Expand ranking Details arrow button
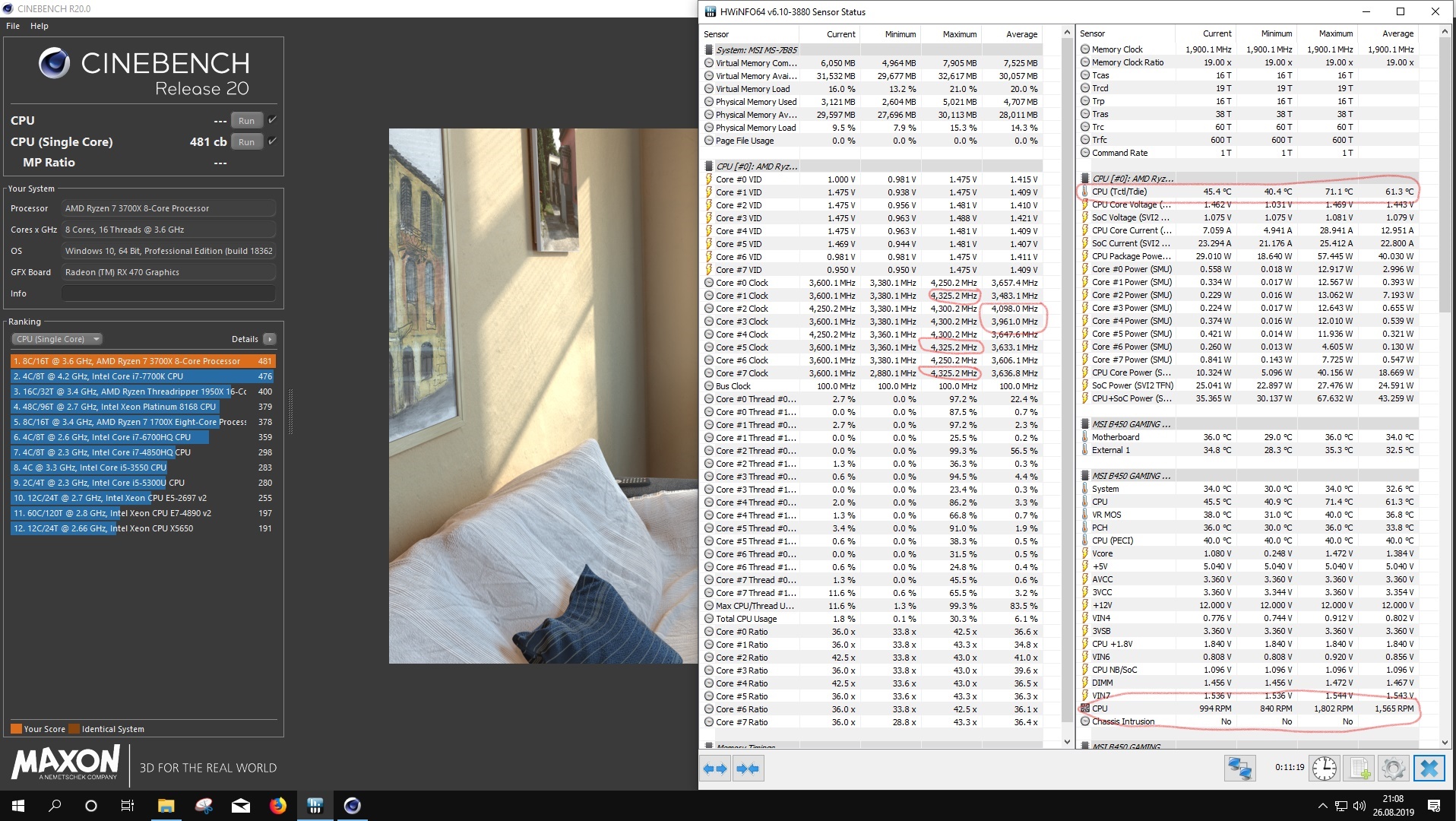This screenshot has height=821, width=1456. click(270, 339)
